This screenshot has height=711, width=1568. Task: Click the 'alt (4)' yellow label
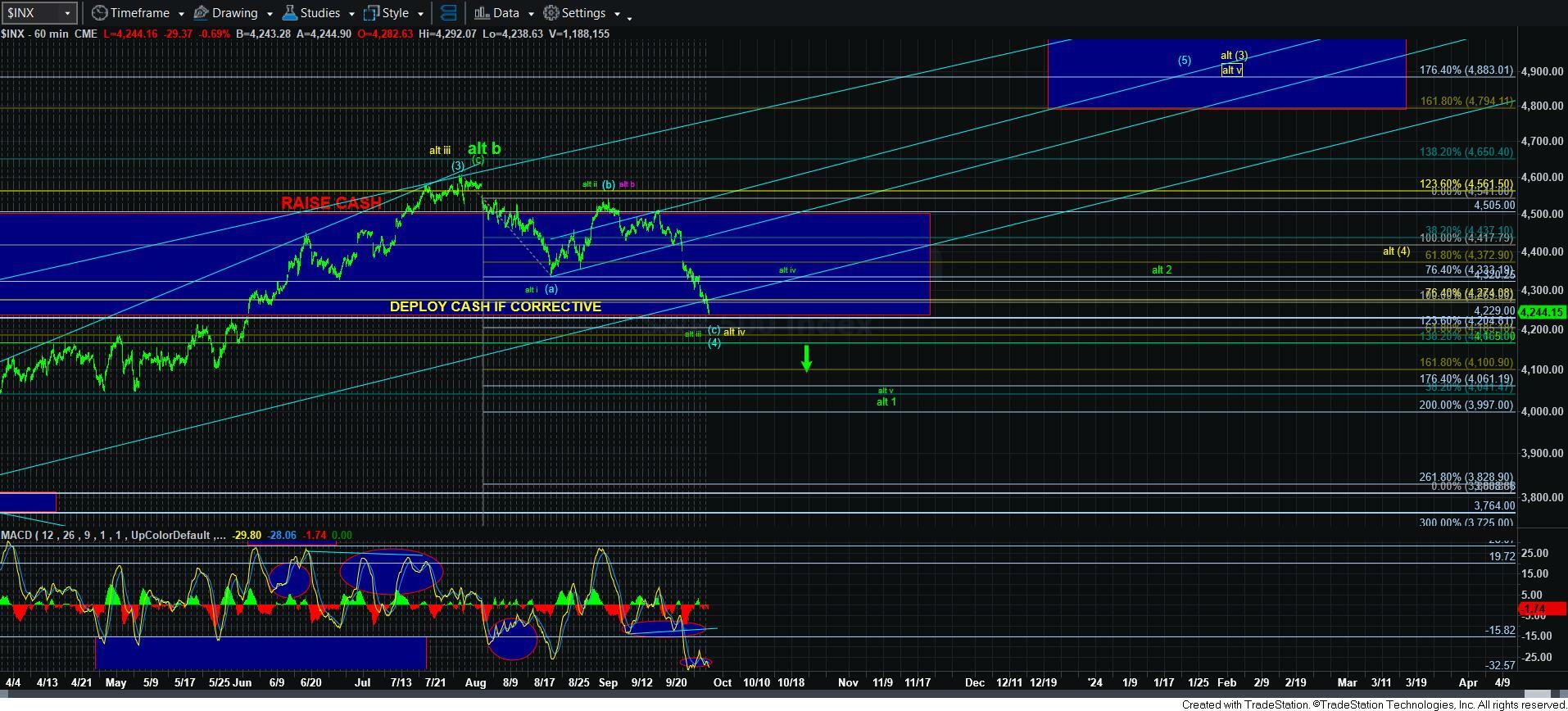click(x=1396, y=251)
